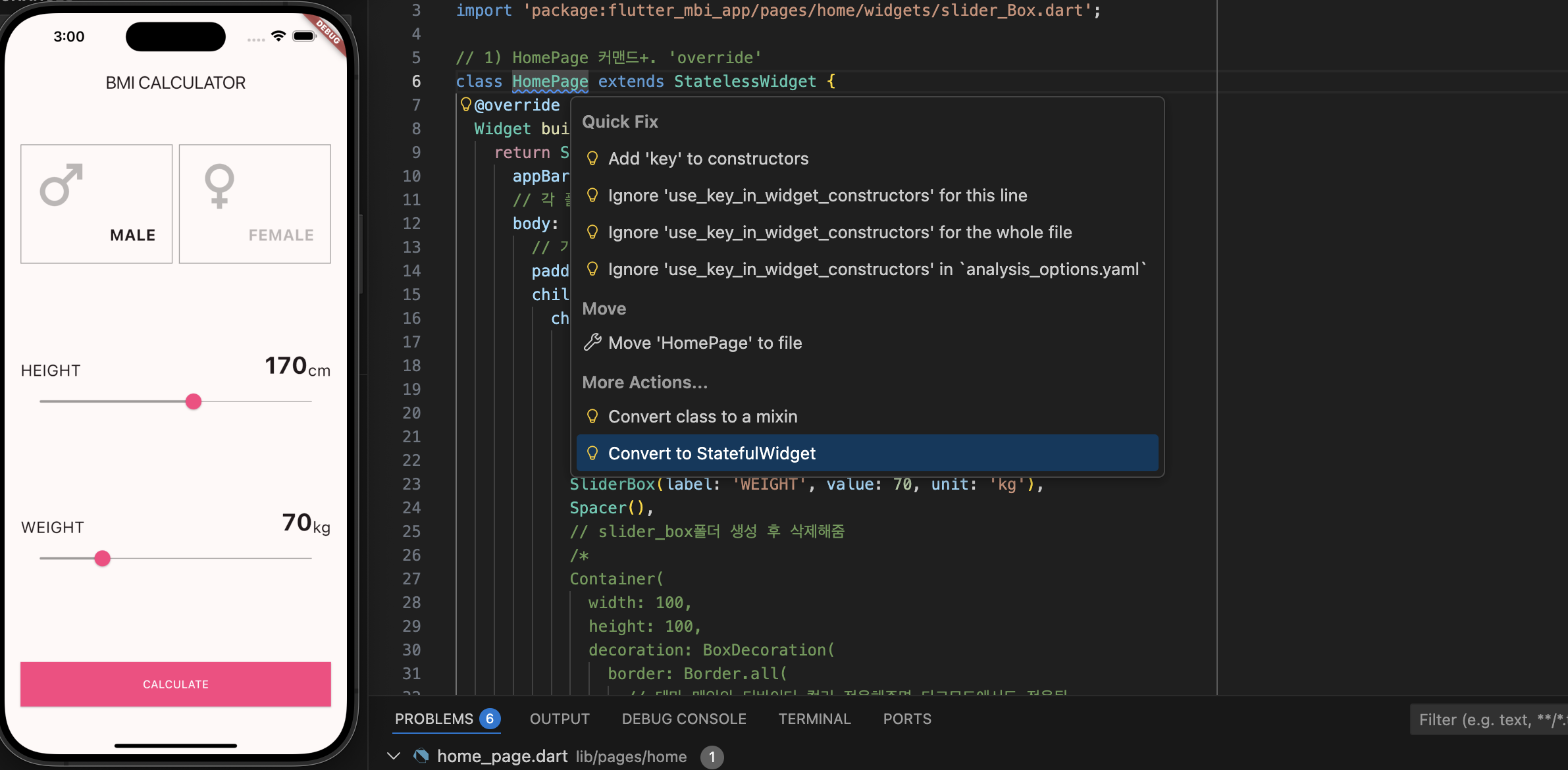Choose Convert to StatefulWidget

click(x=867, y=453)
